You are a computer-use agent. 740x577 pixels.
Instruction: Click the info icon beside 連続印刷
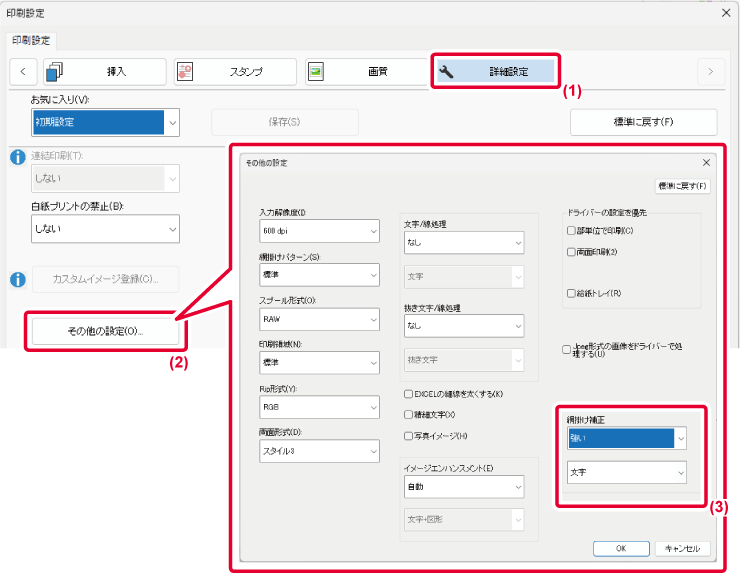coord(17,157)
